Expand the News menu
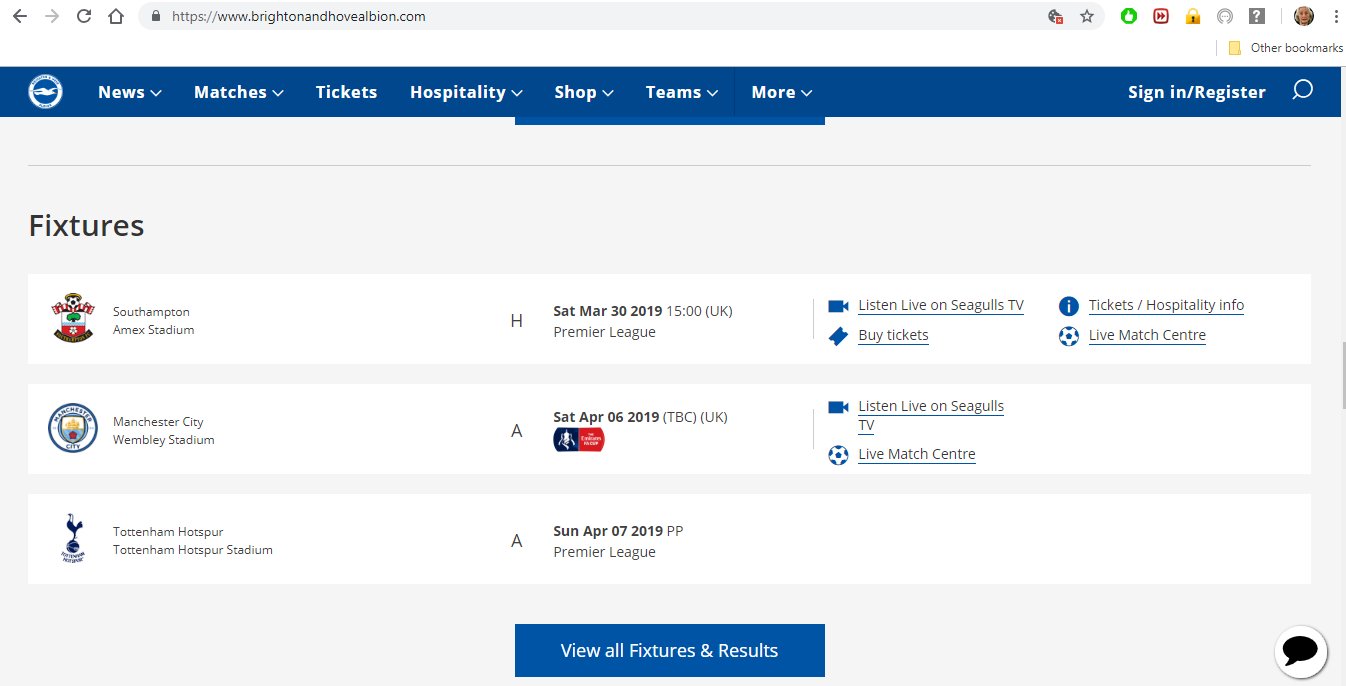1346x686 pixels. coord(130,92)
